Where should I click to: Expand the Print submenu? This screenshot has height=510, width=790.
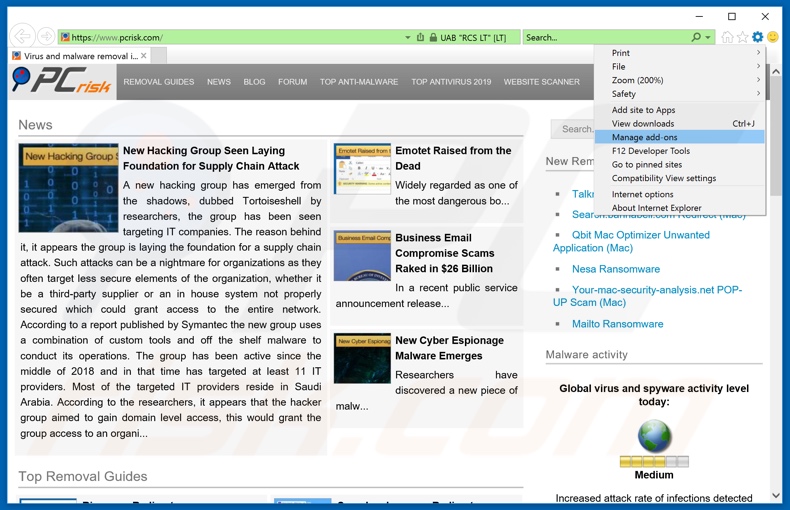point(680,52)
